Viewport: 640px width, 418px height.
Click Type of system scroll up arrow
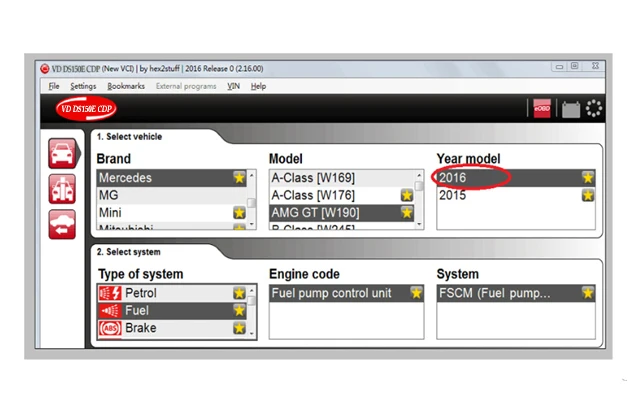click(252, 291)
